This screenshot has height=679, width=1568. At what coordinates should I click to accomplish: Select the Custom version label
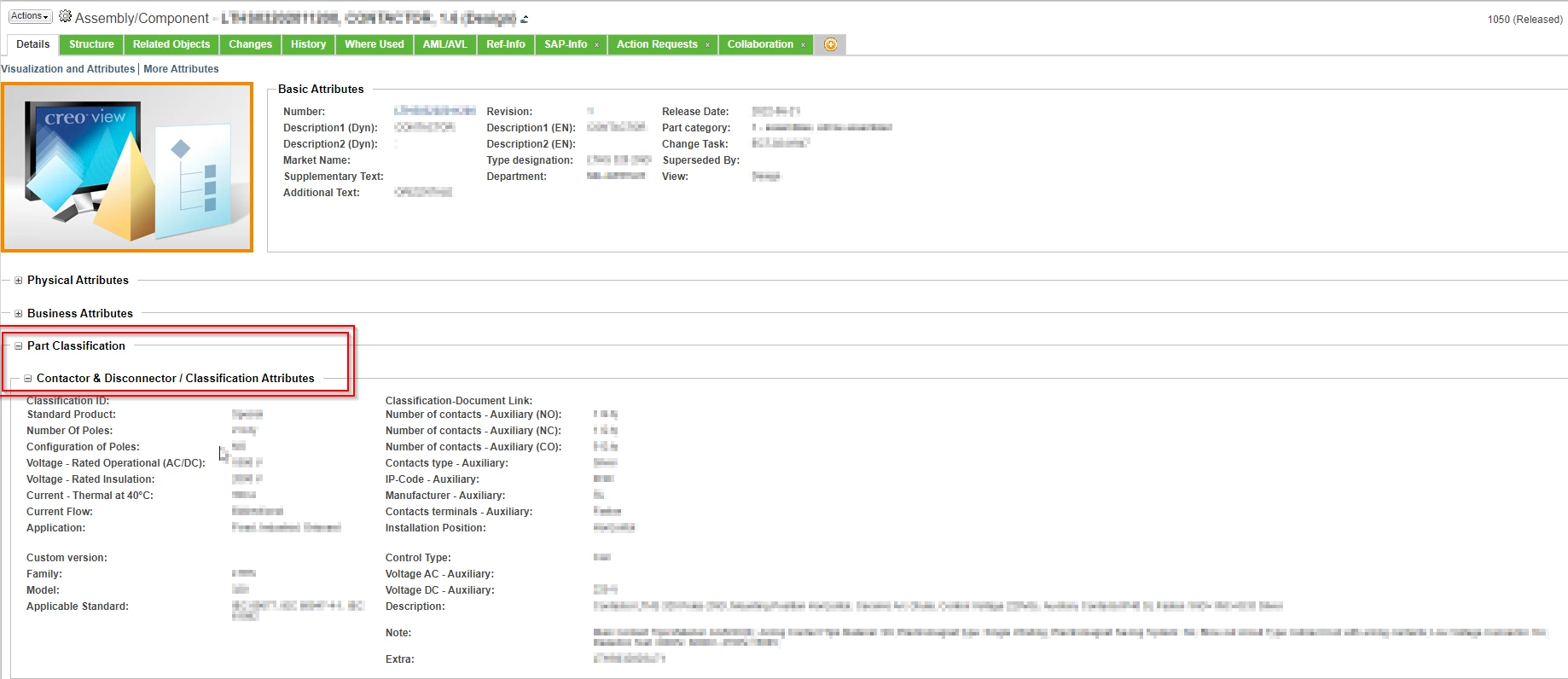[67, 558]
